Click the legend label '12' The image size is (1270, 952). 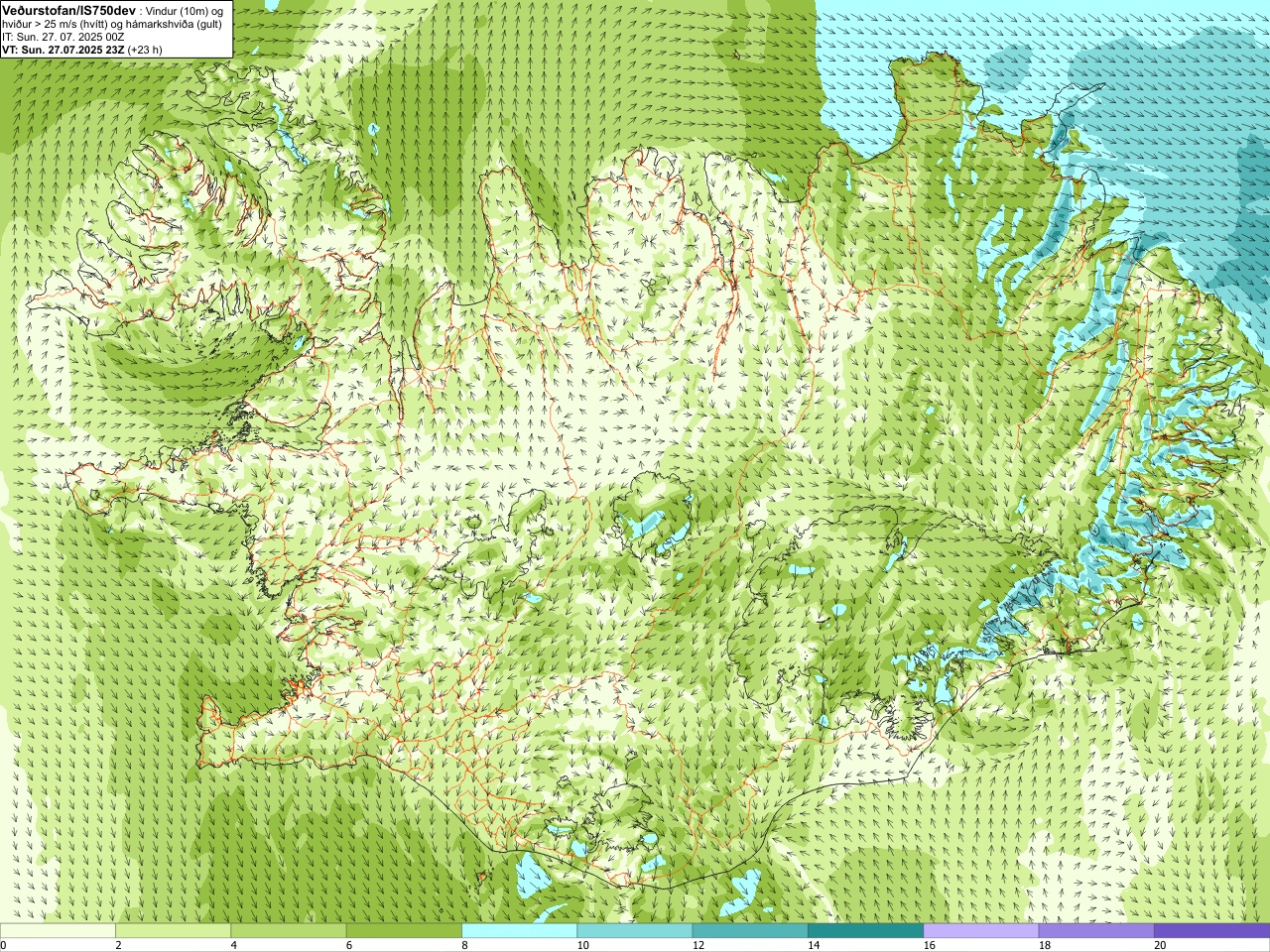(698, 945)
